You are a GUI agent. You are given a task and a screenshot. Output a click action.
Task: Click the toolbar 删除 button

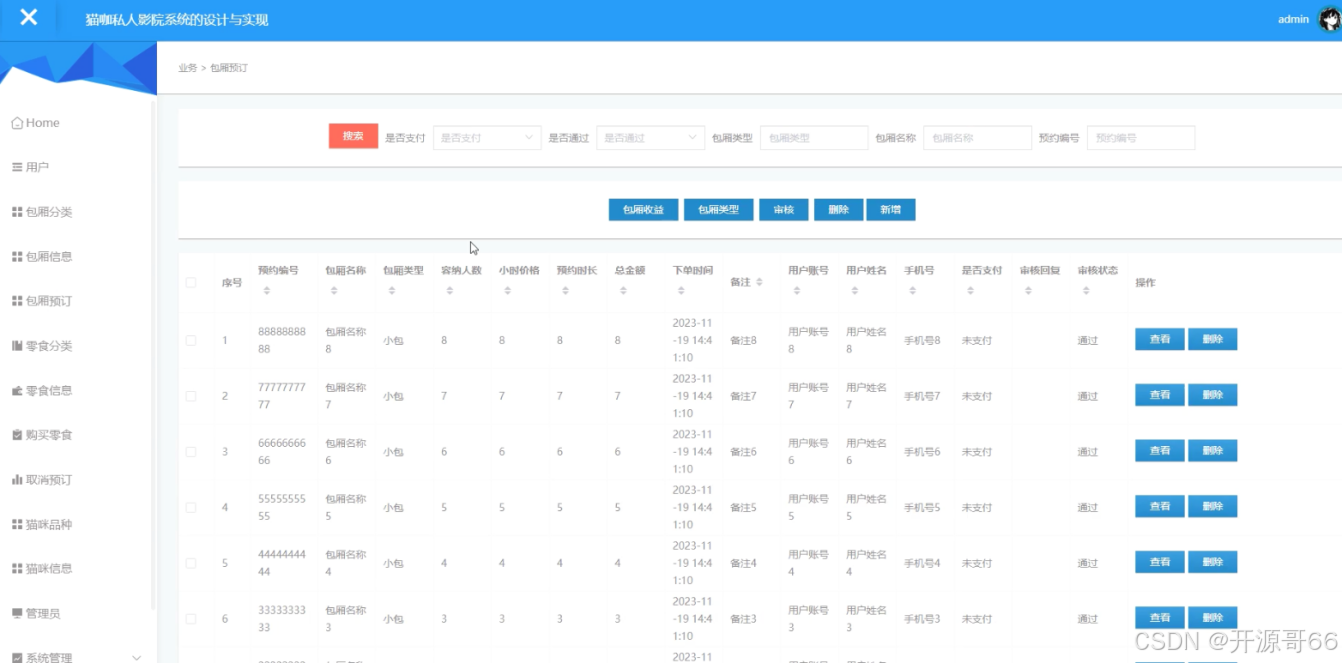(x=838, y=210)
